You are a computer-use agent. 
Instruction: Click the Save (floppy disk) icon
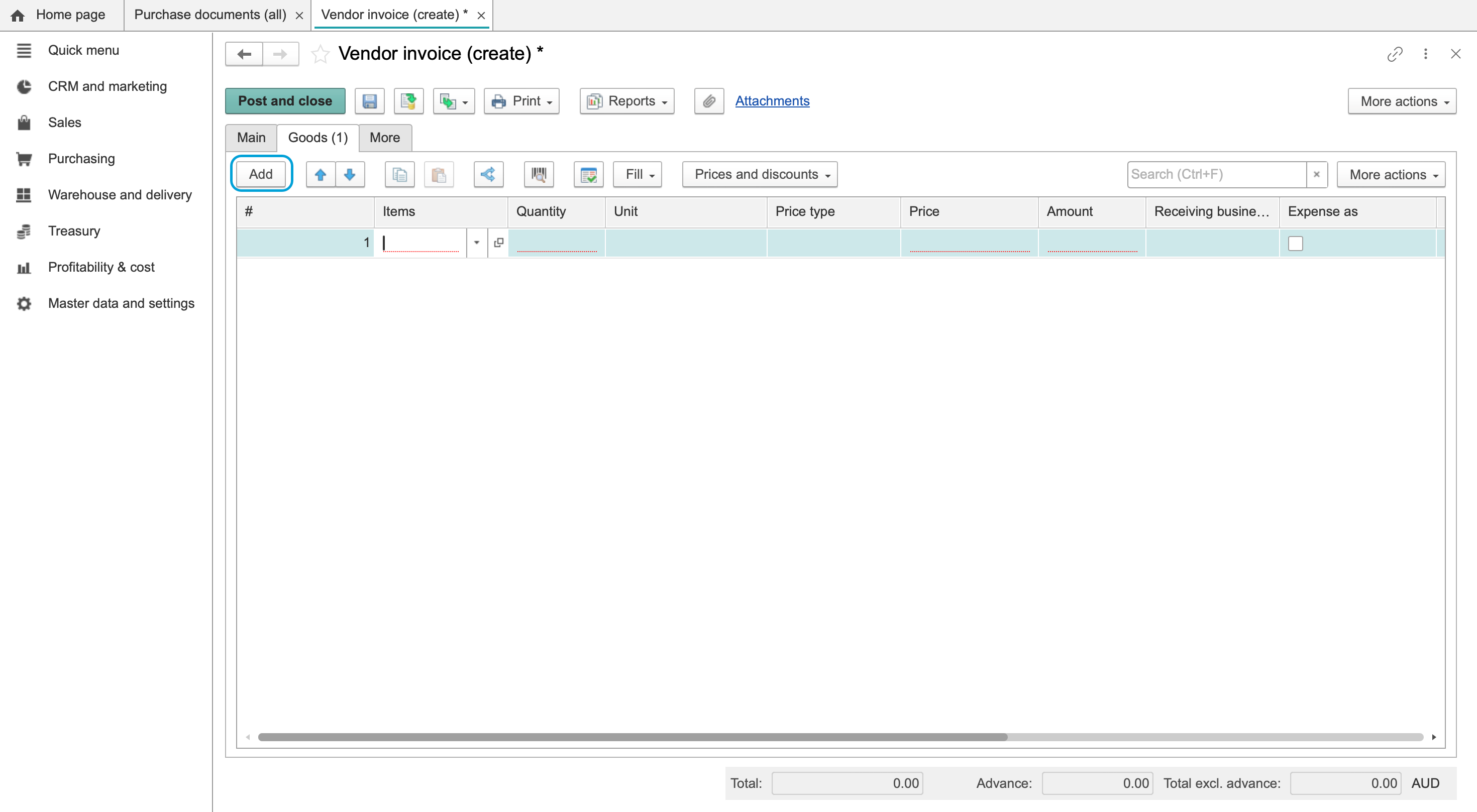pyautogui.click(x=370, y=101)
